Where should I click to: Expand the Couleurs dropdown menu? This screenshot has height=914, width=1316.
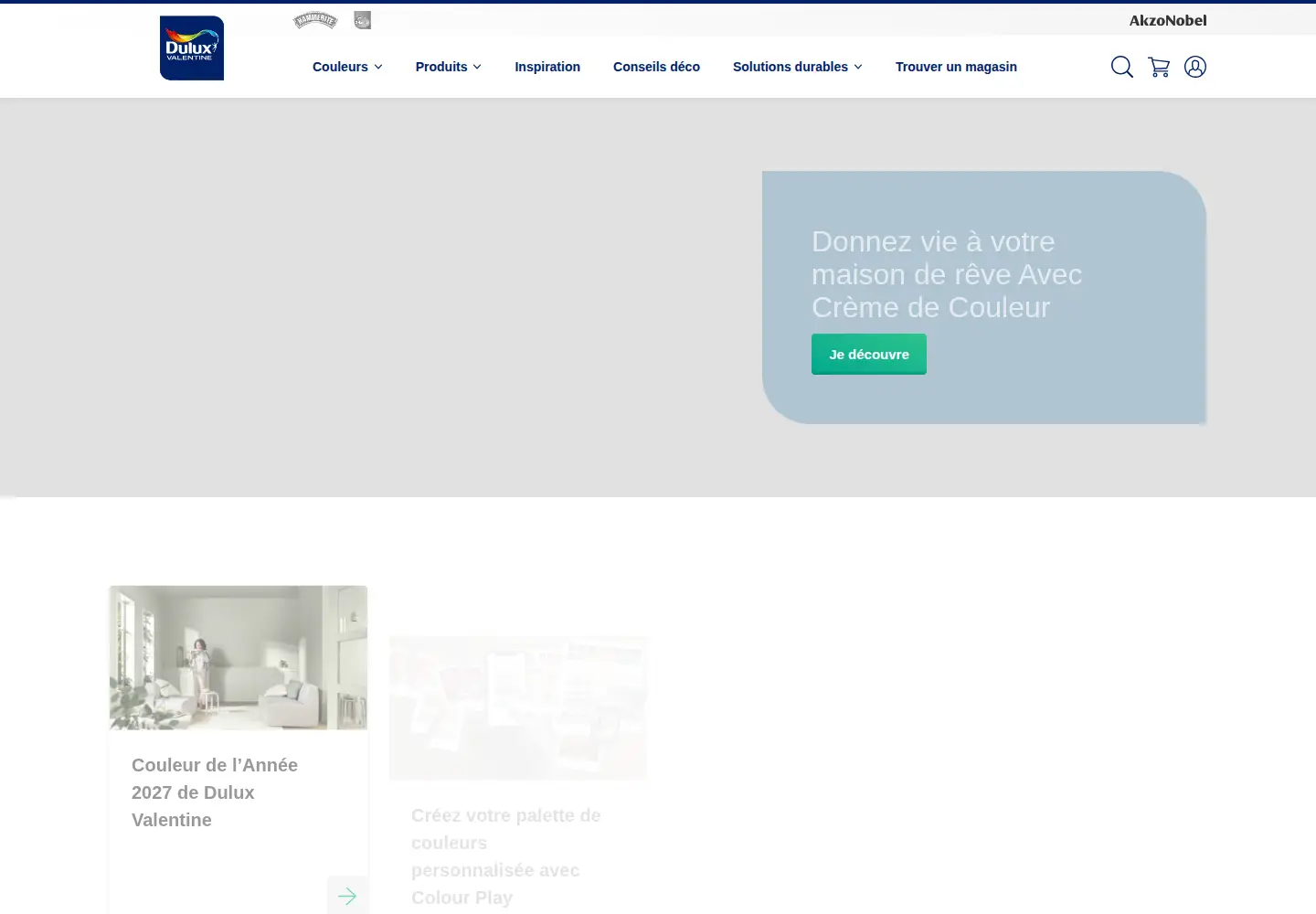click(347, 67)
